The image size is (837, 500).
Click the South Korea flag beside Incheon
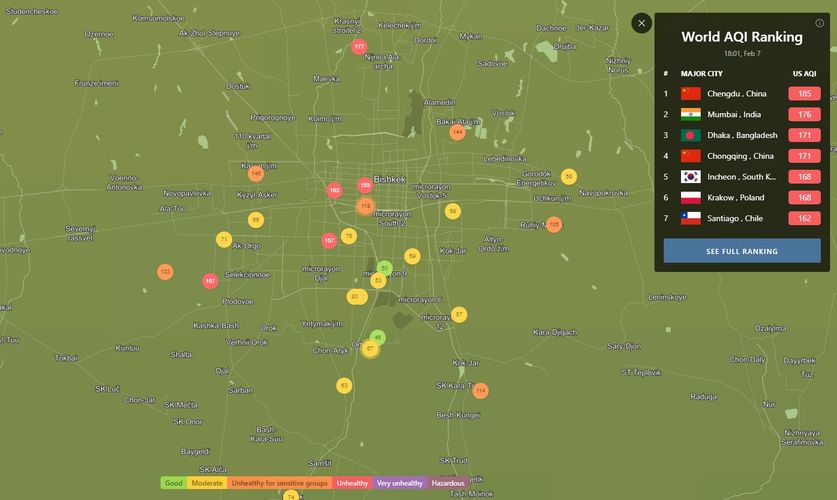coord(691,177)
